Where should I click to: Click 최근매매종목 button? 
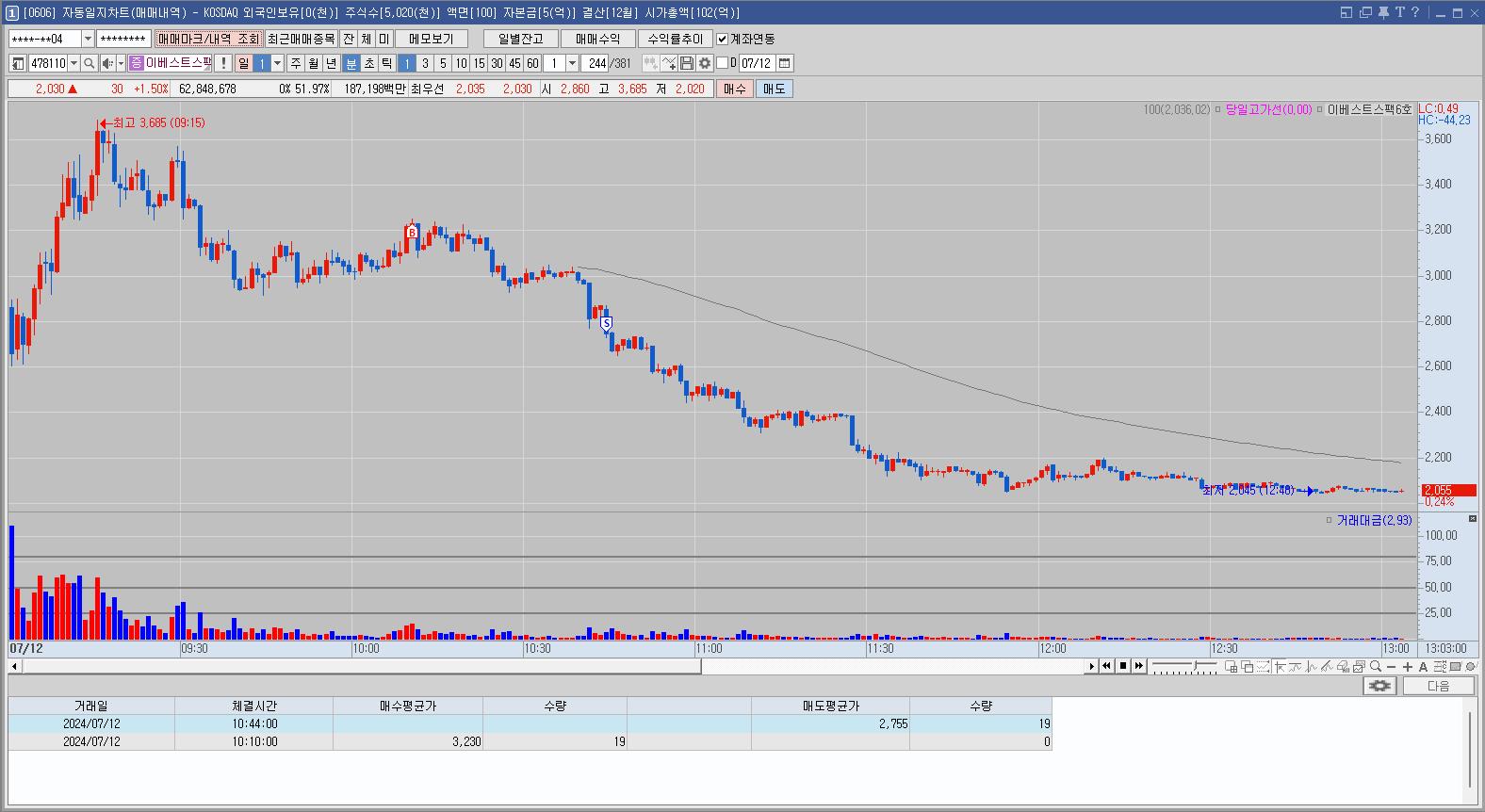[301, 39]
